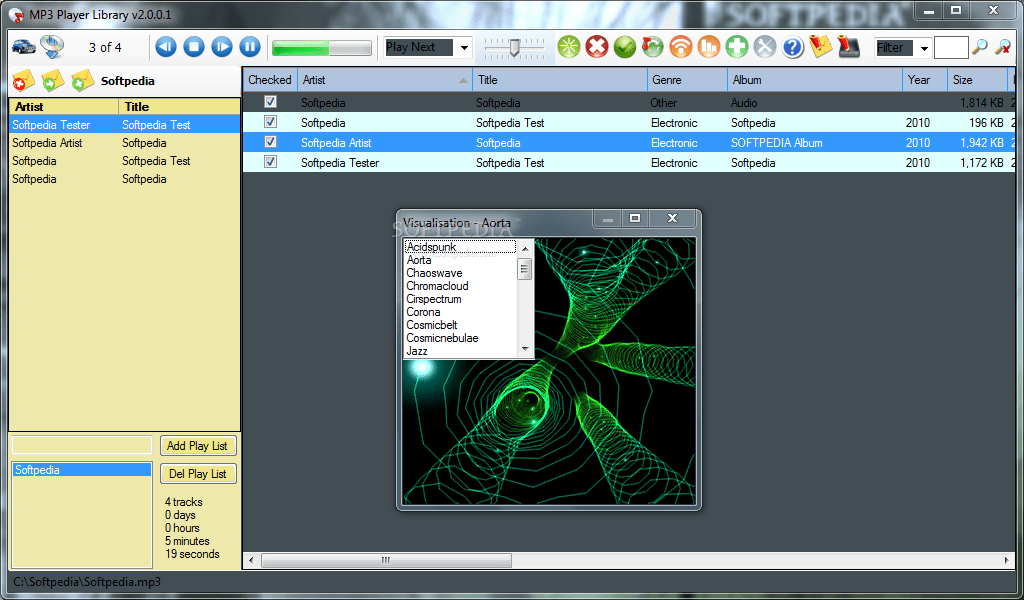Screen dimensions: 1024x600
Task: Click the blue car icon in toolbar
Action: 24,47
